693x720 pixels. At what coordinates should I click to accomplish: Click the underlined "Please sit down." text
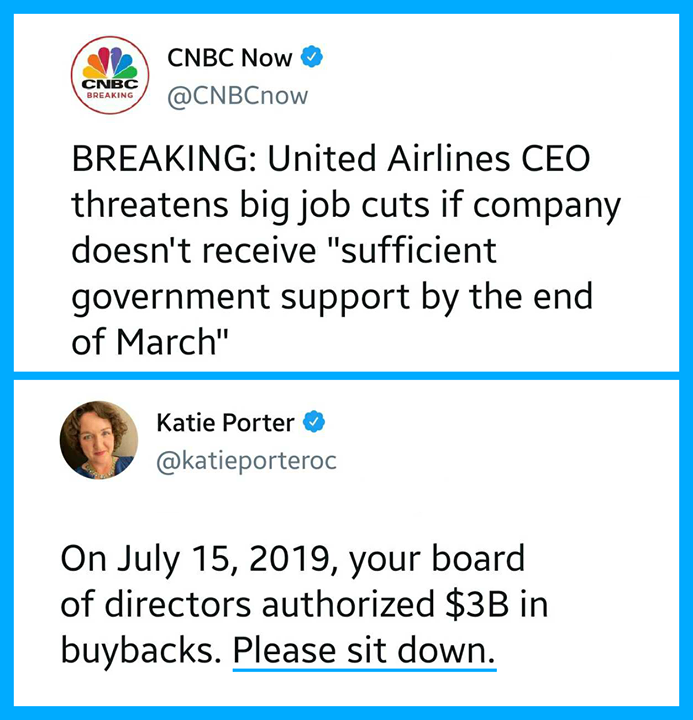tap(364, 651)
